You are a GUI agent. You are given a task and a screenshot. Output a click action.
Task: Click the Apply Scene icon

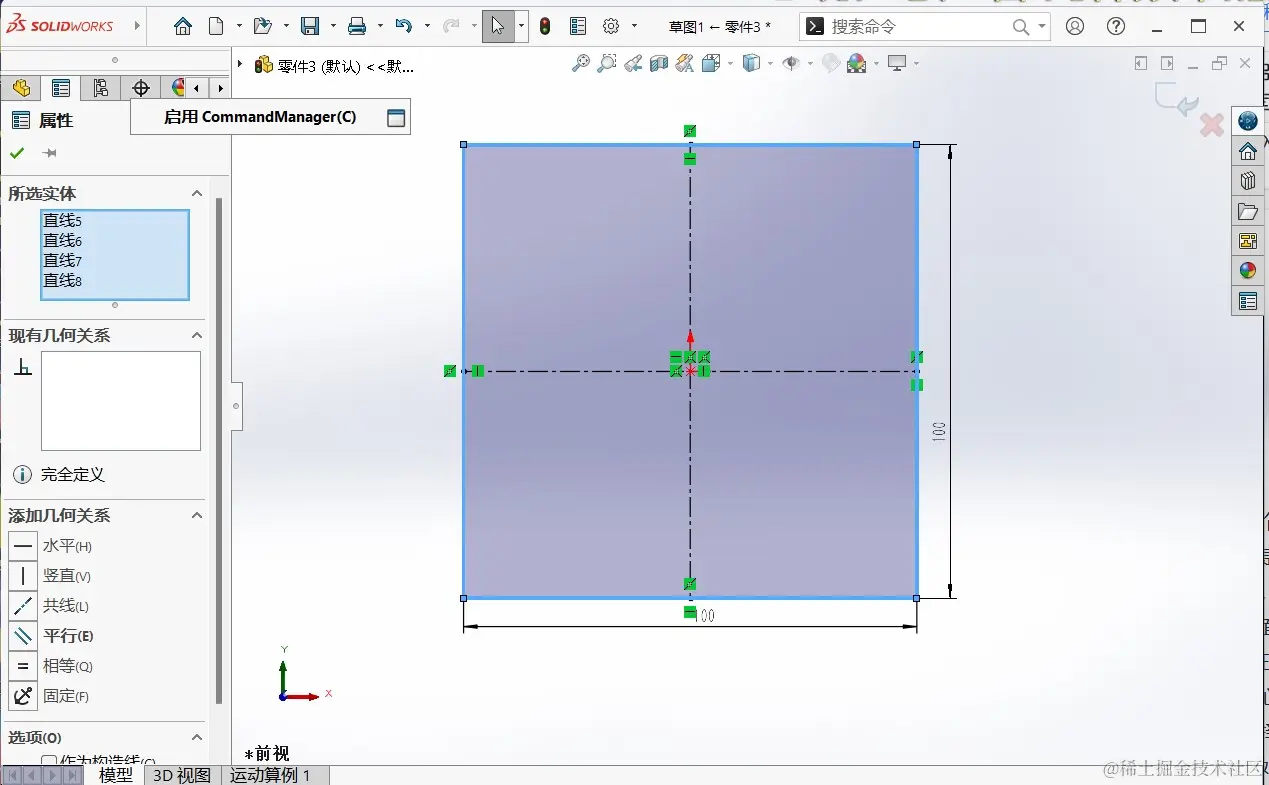tap(857, 64)
